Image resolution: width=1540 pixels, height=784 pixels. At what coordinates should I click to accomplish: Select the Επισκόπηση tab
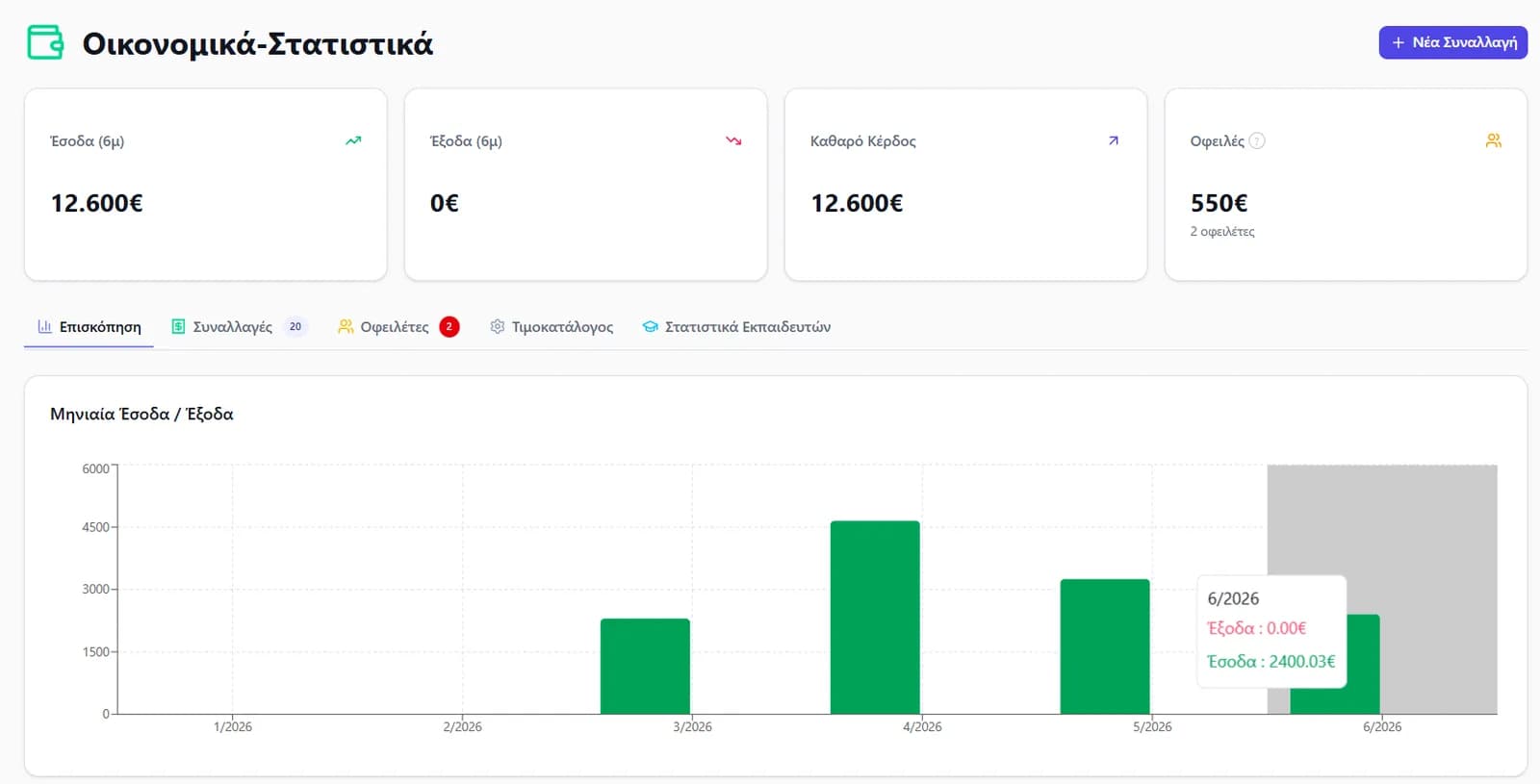click(89, 327)
